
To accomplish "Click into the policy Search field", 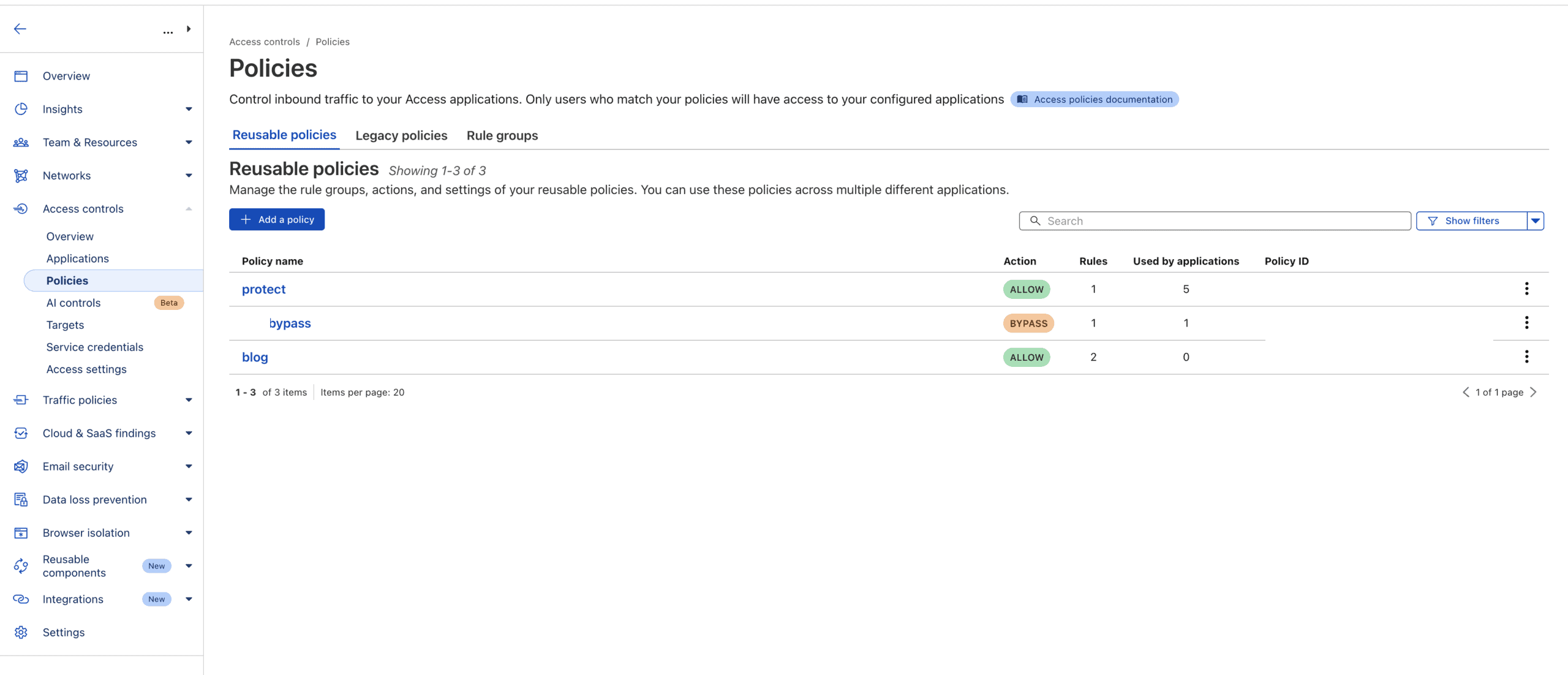I will [1215, 221].
